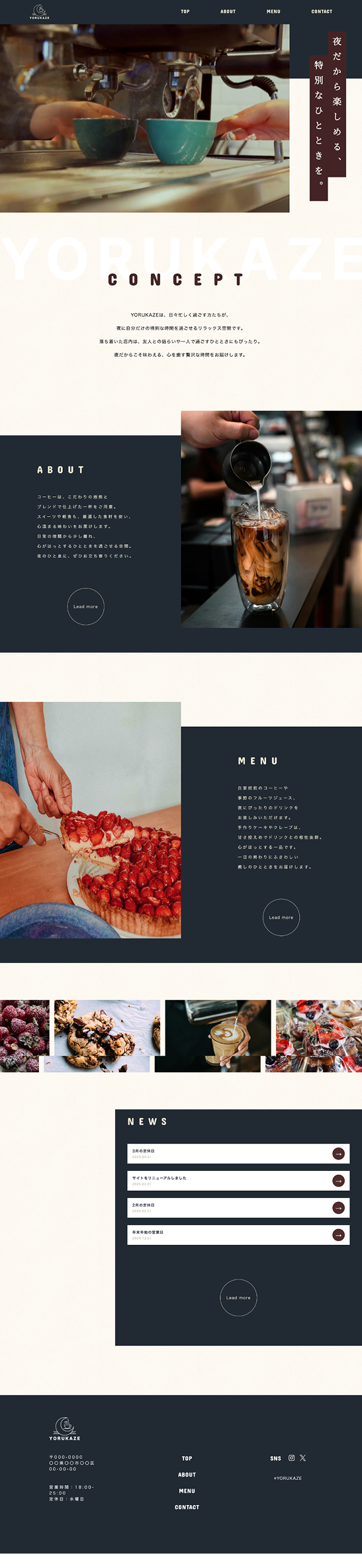The width and height of the screenshot is (362, 1568).
Task: Select ABOUT in the header navigation
Action: 228,11
